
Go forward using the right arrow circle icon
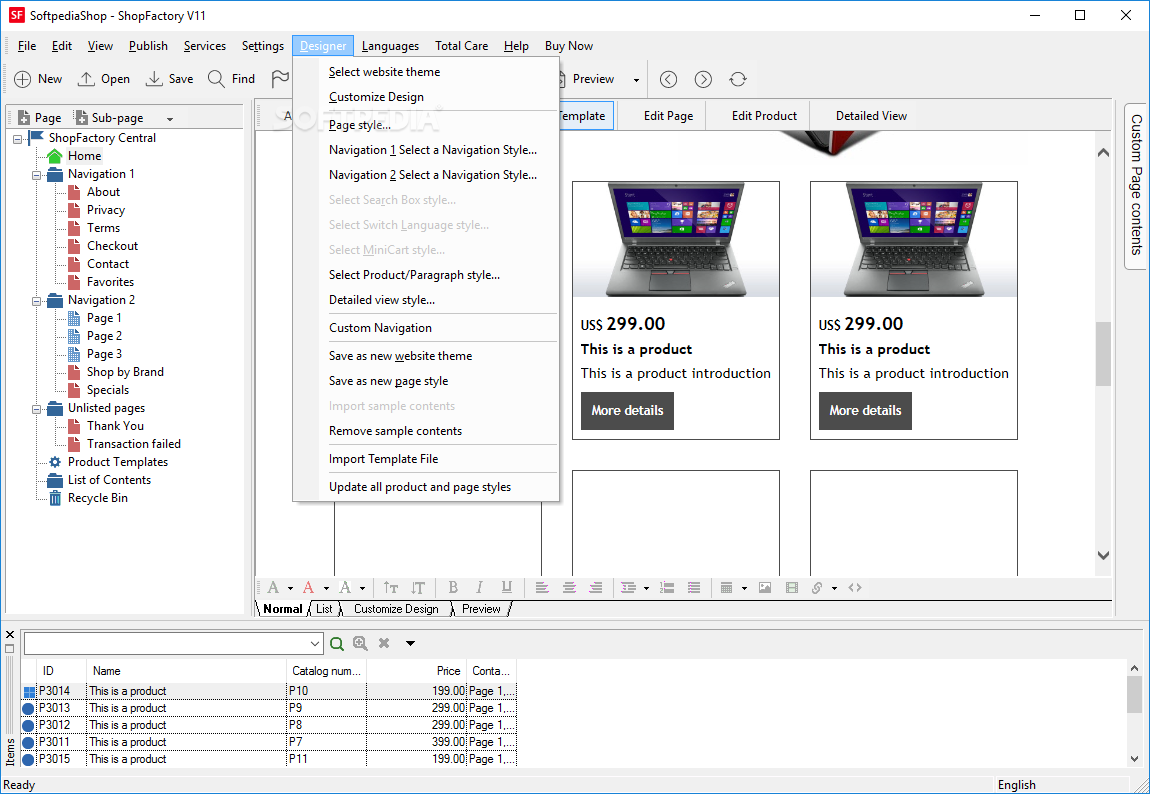[703, 79]
